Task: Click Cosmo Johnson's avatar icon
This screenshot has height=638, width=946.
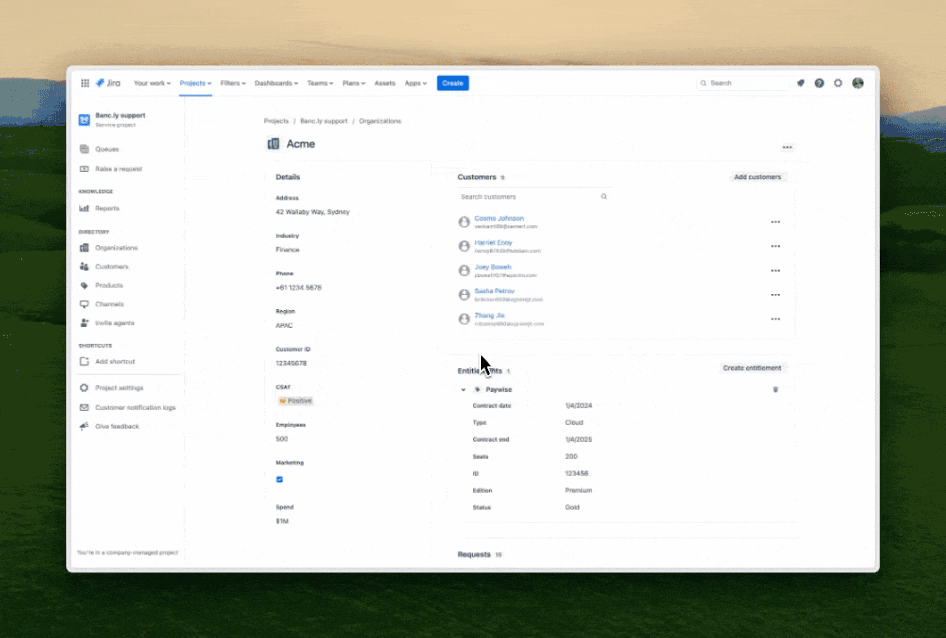Action: coord(464,222)
